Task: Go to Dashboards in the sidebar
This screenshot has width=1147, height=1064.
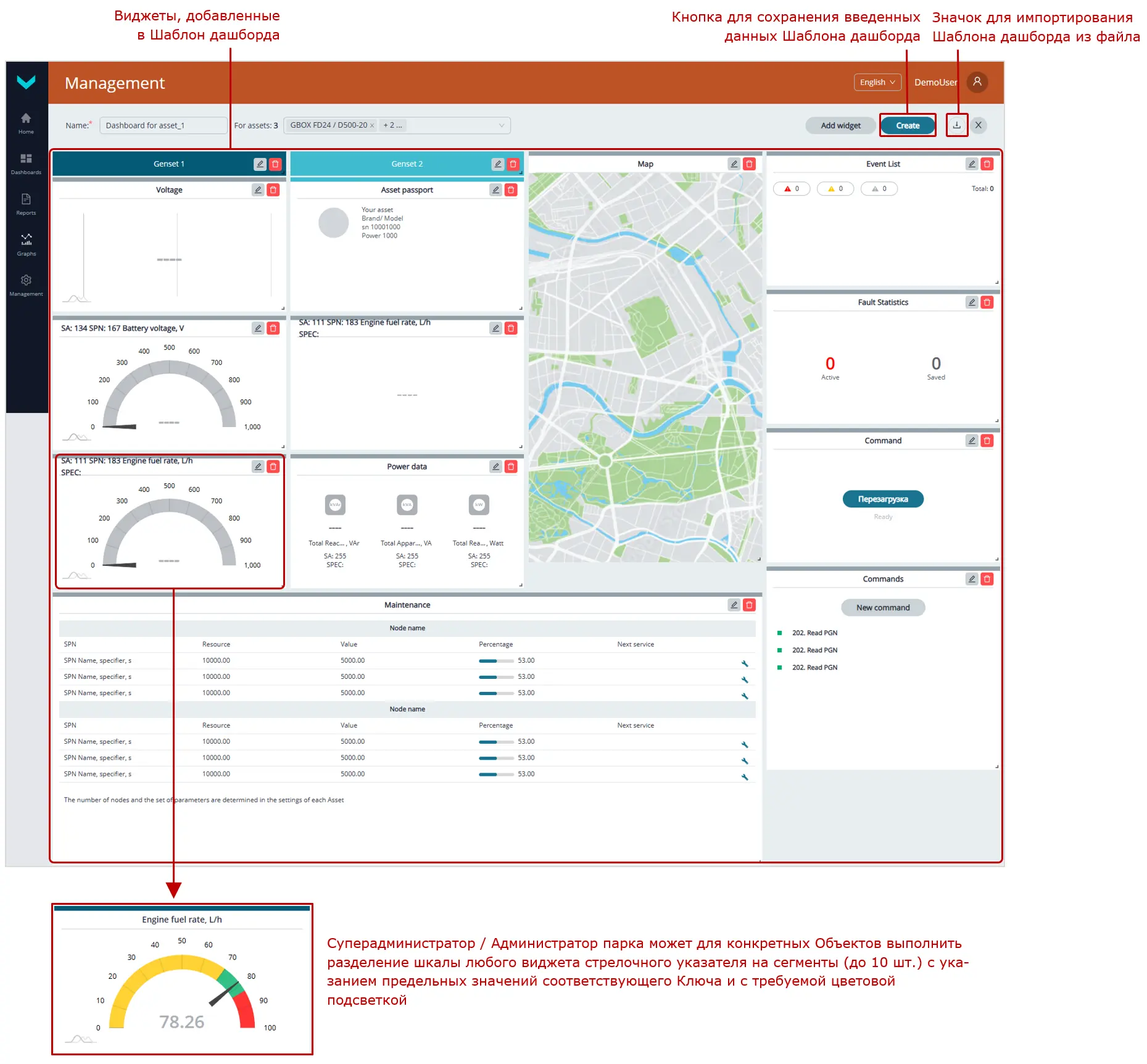Action: coord(26,164)
